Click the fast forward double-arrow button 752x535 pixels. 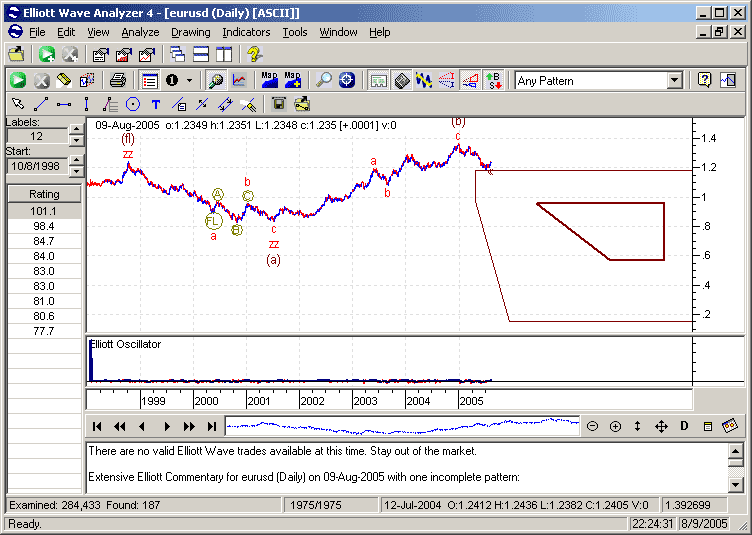coord(189,426)
